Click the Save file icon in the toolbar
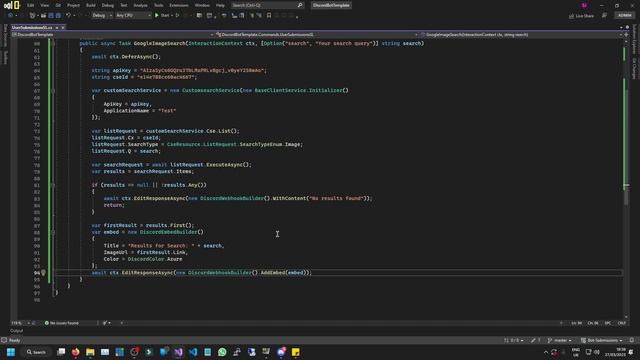The width and height of the screenshot is (640, 360). [51, 16]
